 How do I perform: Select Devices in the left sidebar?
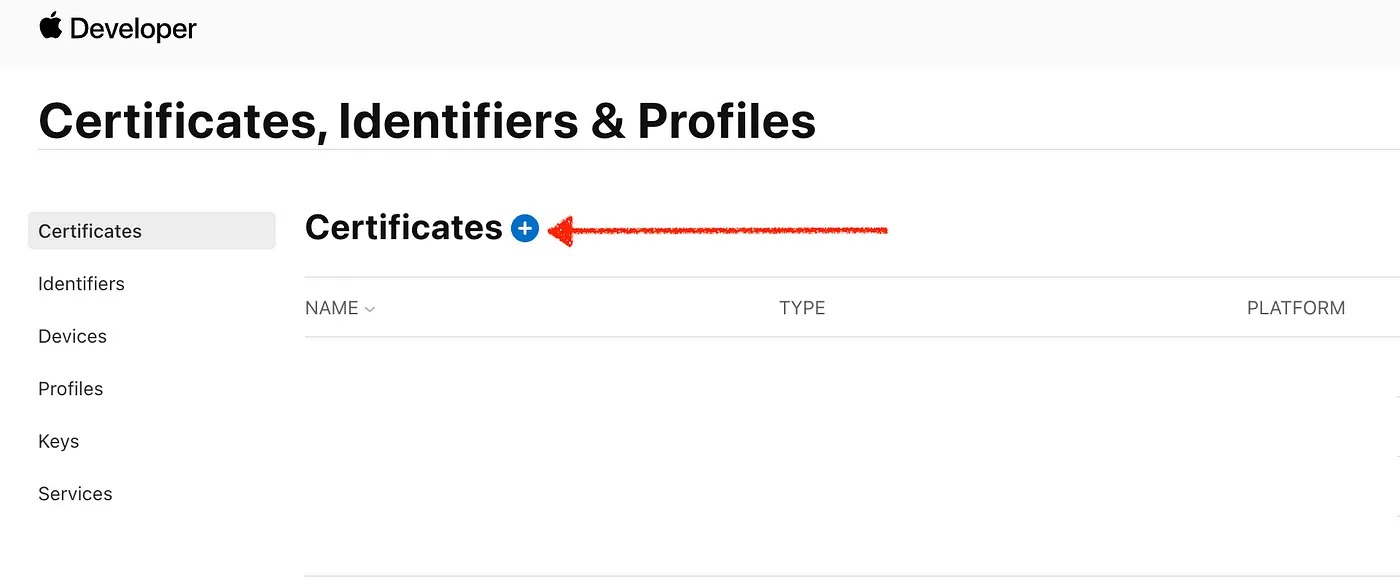tap(72, 336)
